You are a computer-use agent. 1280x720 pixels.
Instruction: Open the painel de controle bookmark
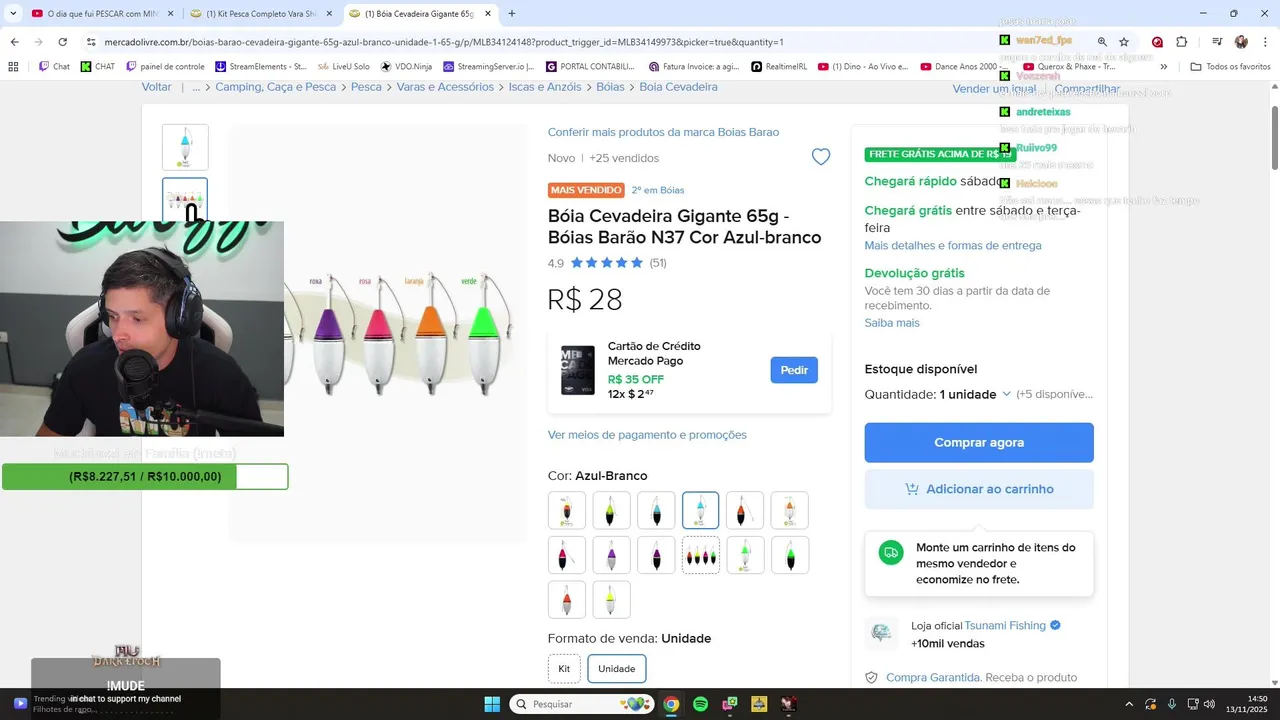(166, 67)
